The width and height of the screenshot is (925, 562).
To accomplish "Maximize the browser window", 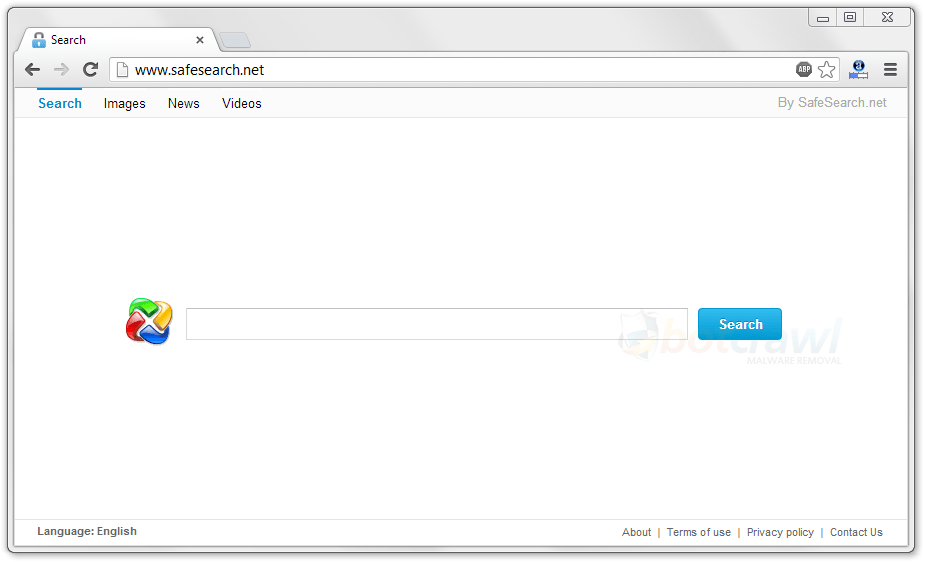I will (849, 18).
